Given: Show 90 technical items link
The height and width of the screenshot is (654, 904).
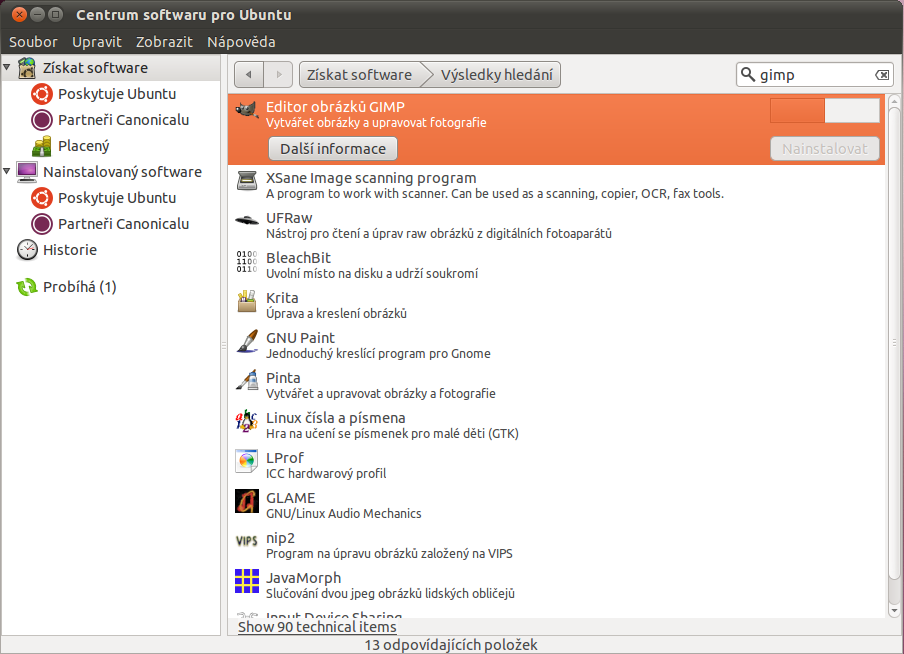Looking at the screenshot, I should [317, 627].
